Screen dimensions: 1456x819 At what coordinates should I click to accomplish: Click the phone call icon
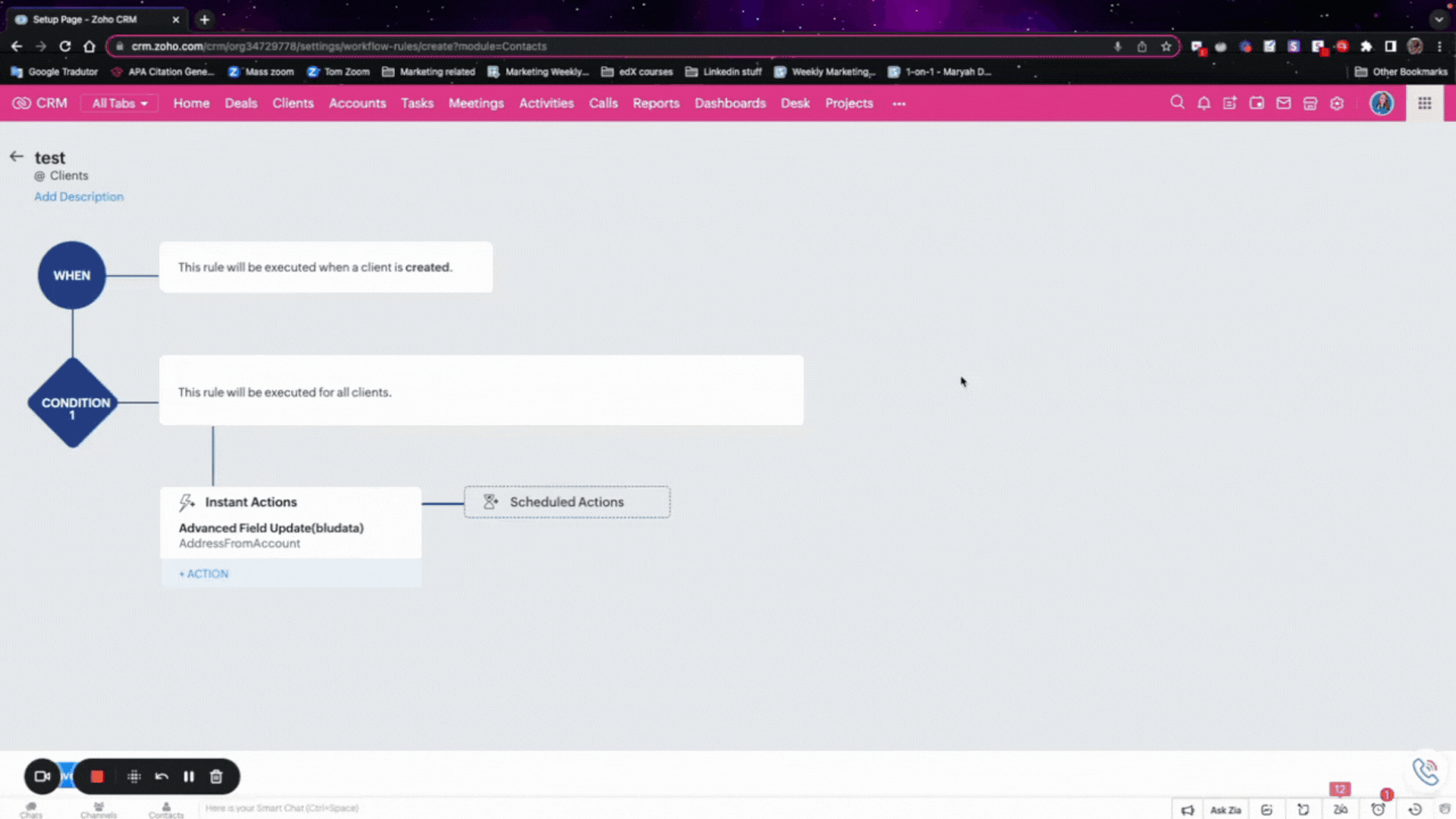pos(1425,772)
